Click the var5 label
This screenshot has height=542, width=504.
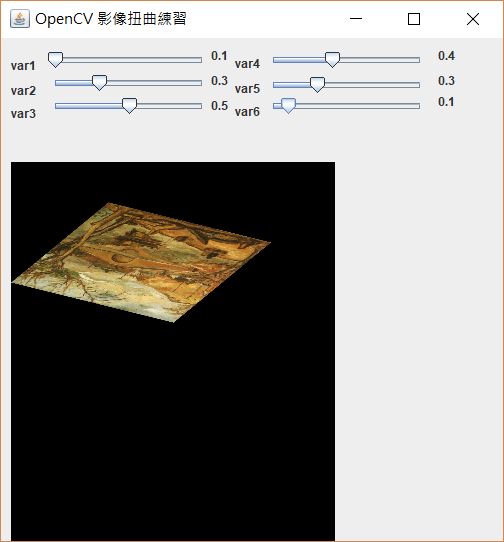click(x=247, y=89)
